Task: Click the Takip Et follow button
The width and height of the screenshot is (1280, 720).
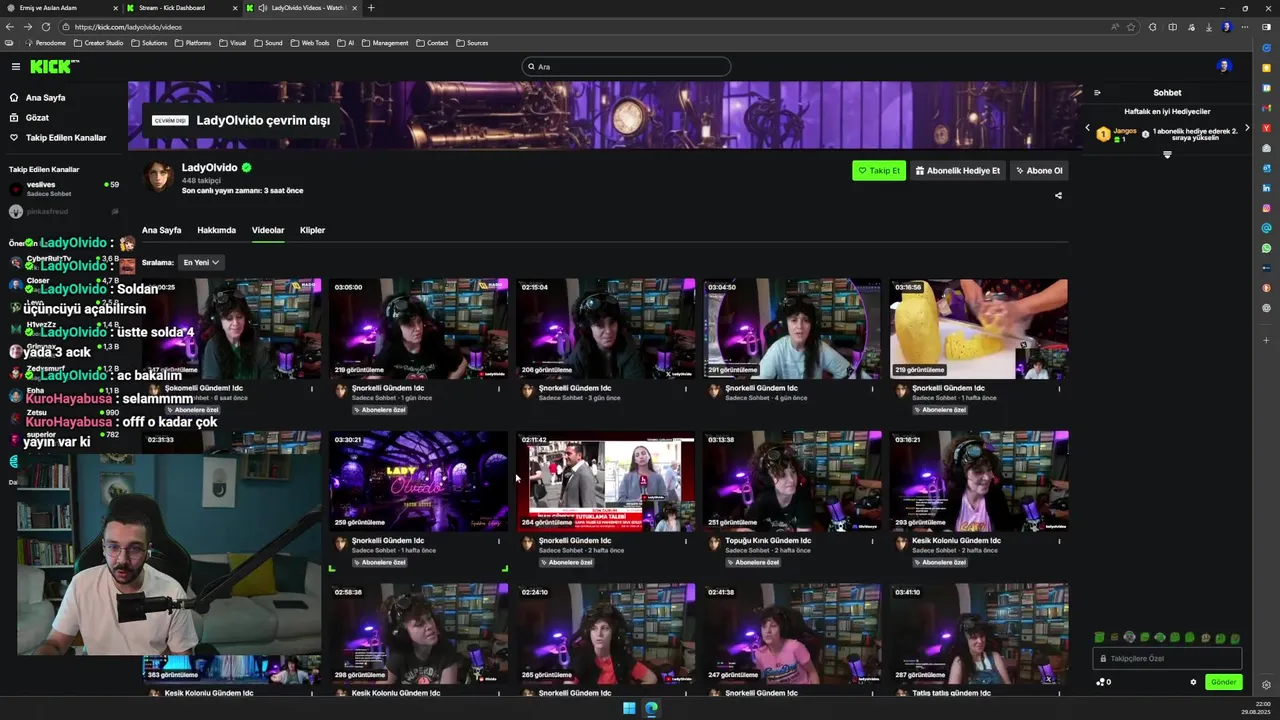Action: (x=879, y=171)
